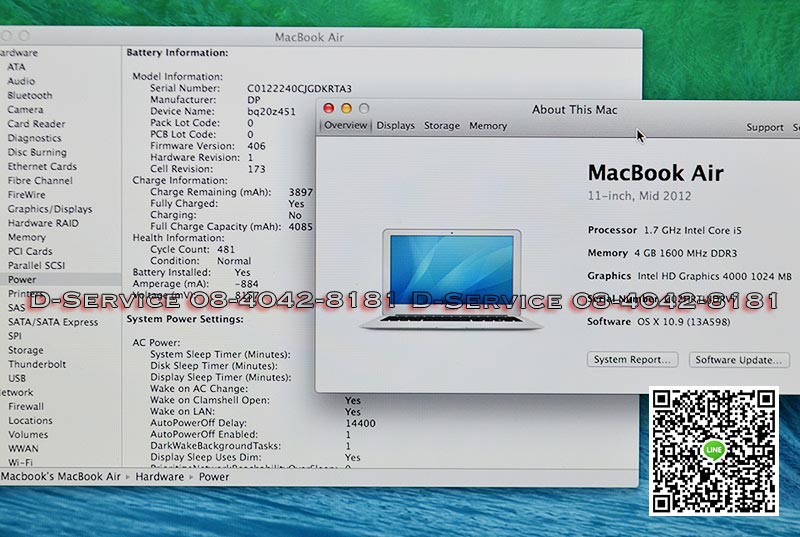Select Graphics/Displays in the sidebar
Viewport: 800px width, 537px height.
pyautogui.click(x=50, y=209)
